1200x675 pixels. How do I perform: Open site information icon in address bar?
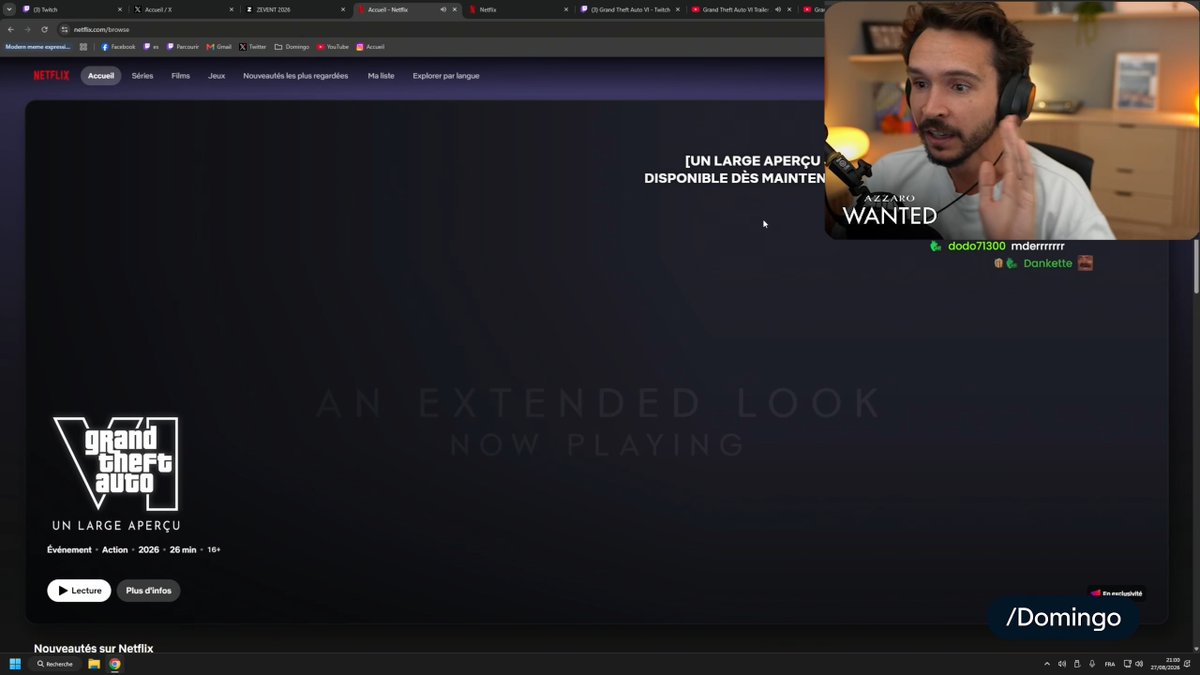pos(65,29)
